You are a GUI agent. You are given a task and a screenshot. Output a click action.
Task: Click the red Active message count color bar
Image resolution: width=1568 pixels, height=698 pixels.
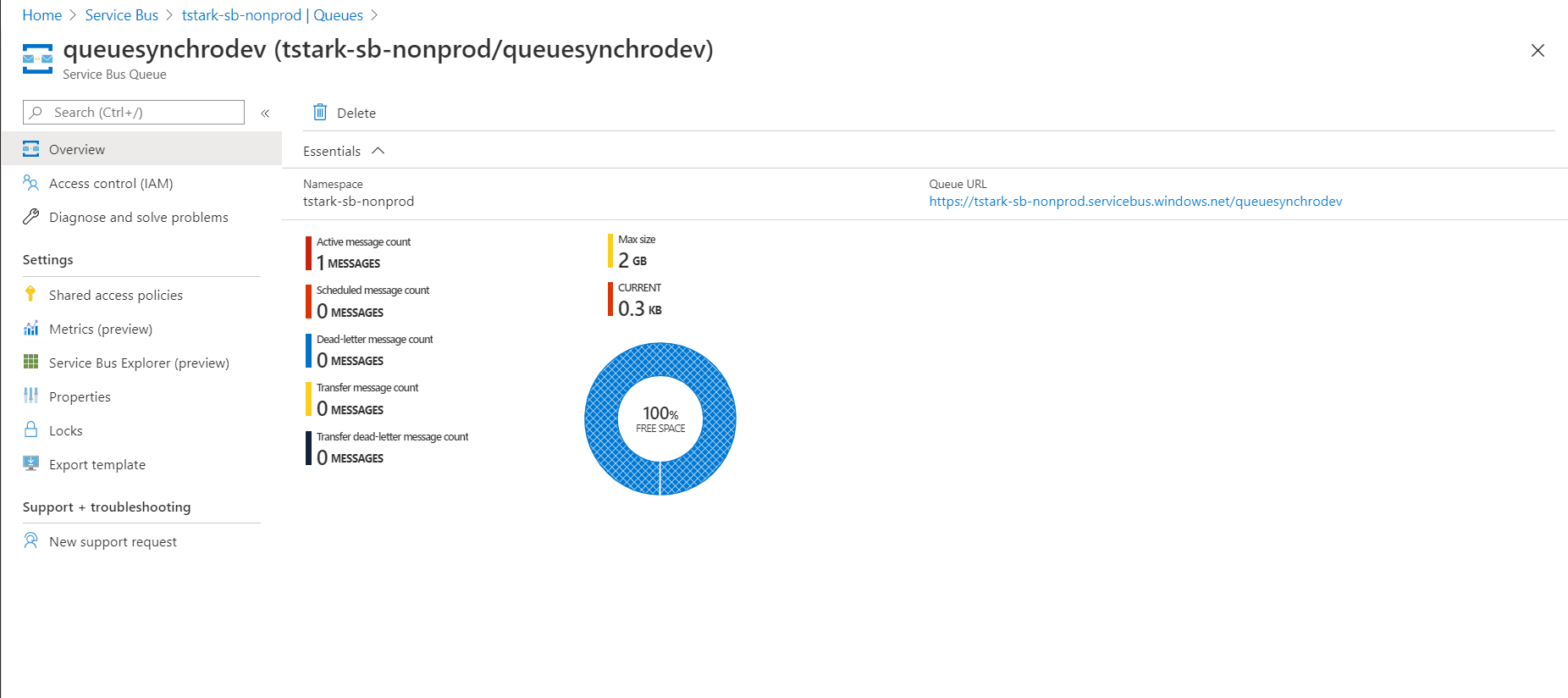click(x=308, y=253)
